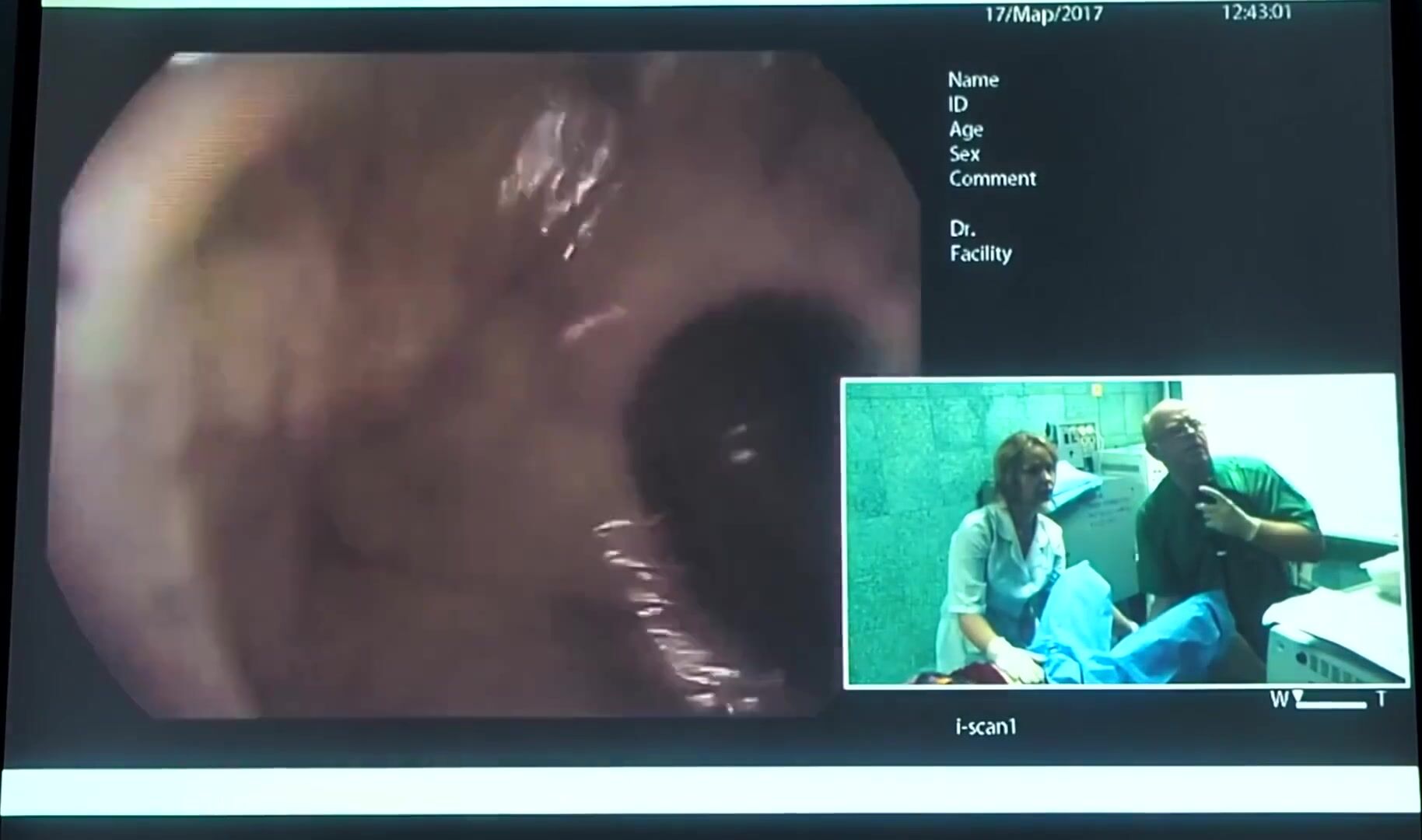Click the bright glare at top of endoscopic image

click(560, 171)
